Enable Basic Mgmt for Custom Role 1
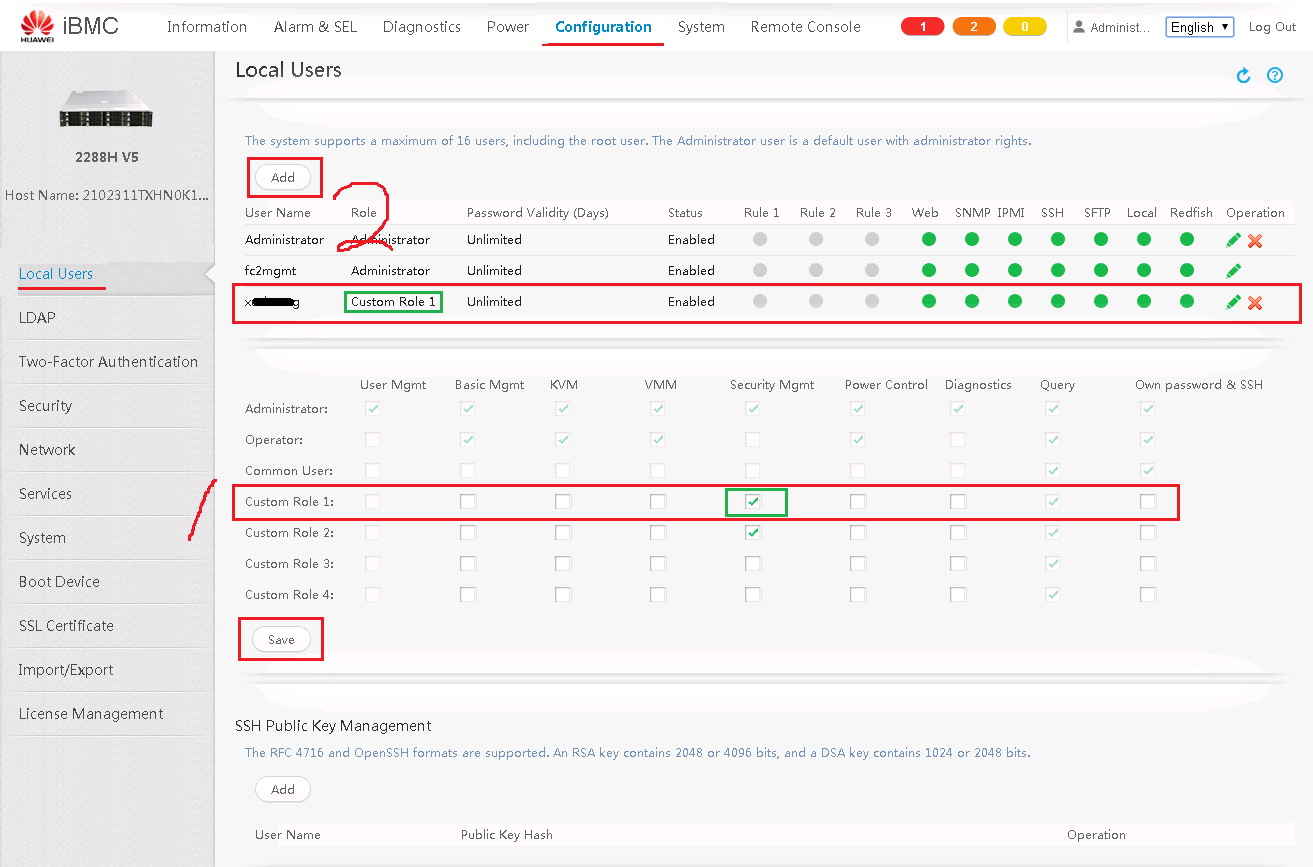1313x867 pixels. coord(468,501)
